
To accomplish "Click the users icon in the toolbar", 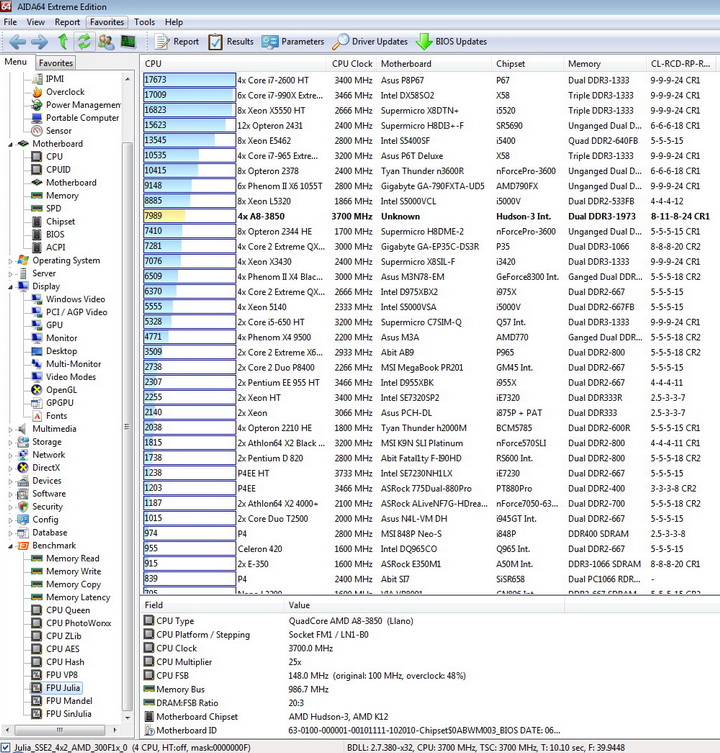I will [x=106, y=42].
